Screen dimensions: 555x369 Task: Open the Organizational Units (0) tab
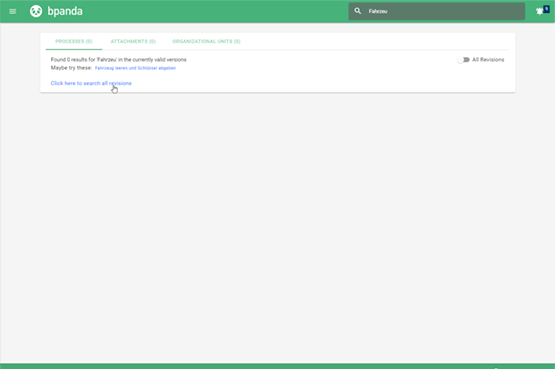206,41
